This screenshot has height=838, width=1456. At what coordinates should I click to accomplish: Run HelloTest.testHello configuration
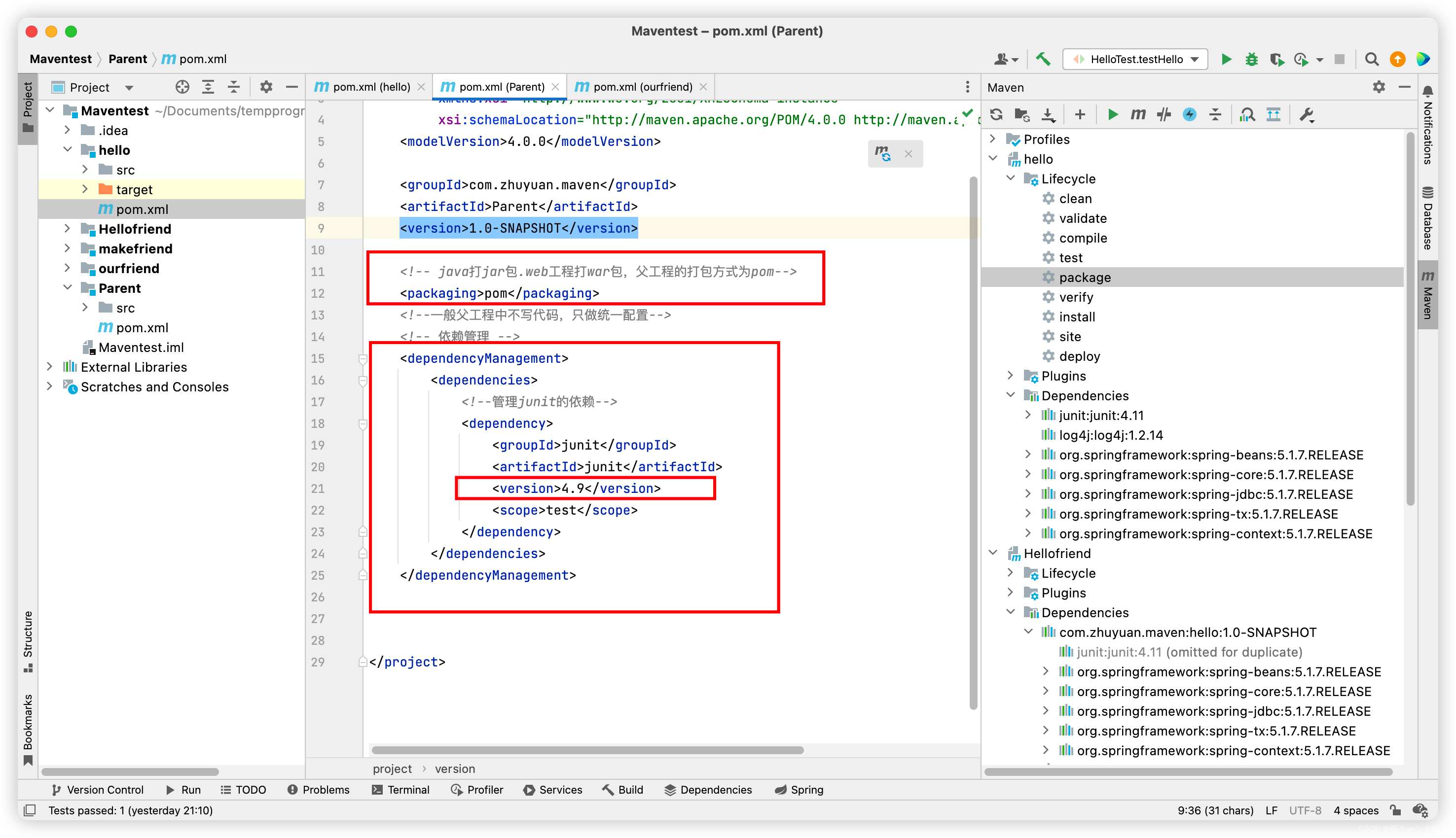coord(1226,59)
